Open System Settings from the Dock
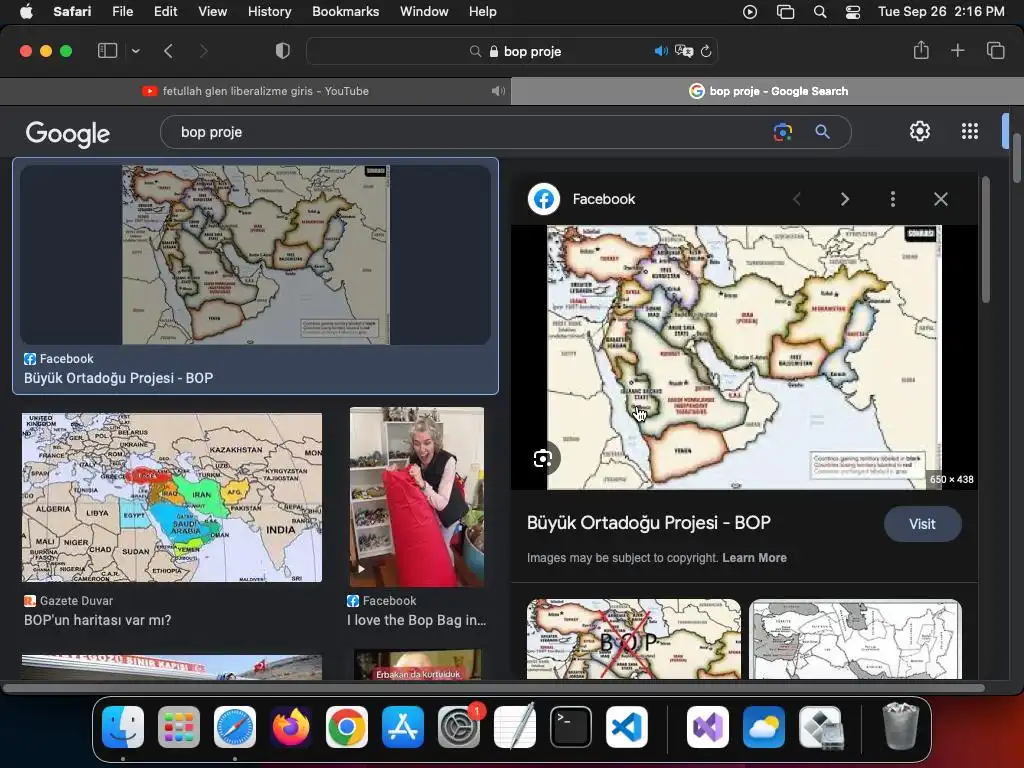This screenshot has height=768, width=1024. [x=459, y=727]
